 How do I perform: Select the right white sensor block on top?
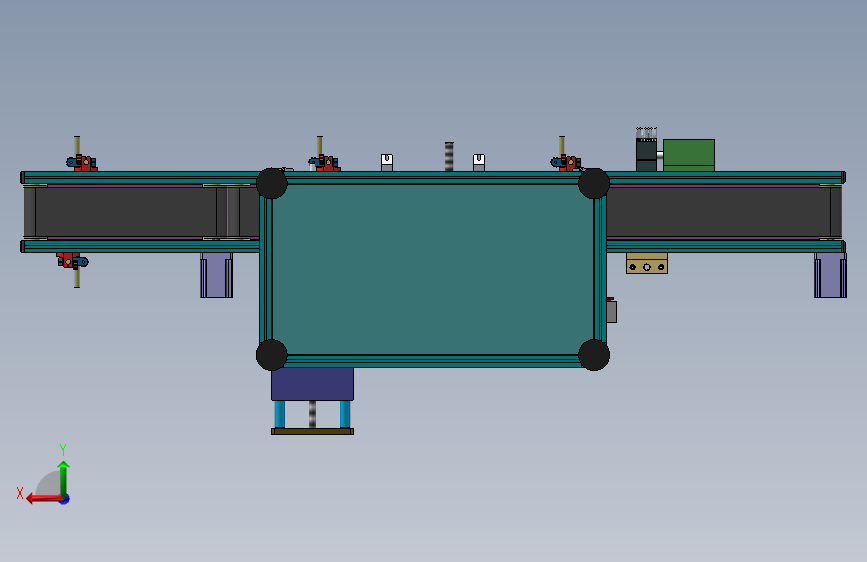click(479, 163)
